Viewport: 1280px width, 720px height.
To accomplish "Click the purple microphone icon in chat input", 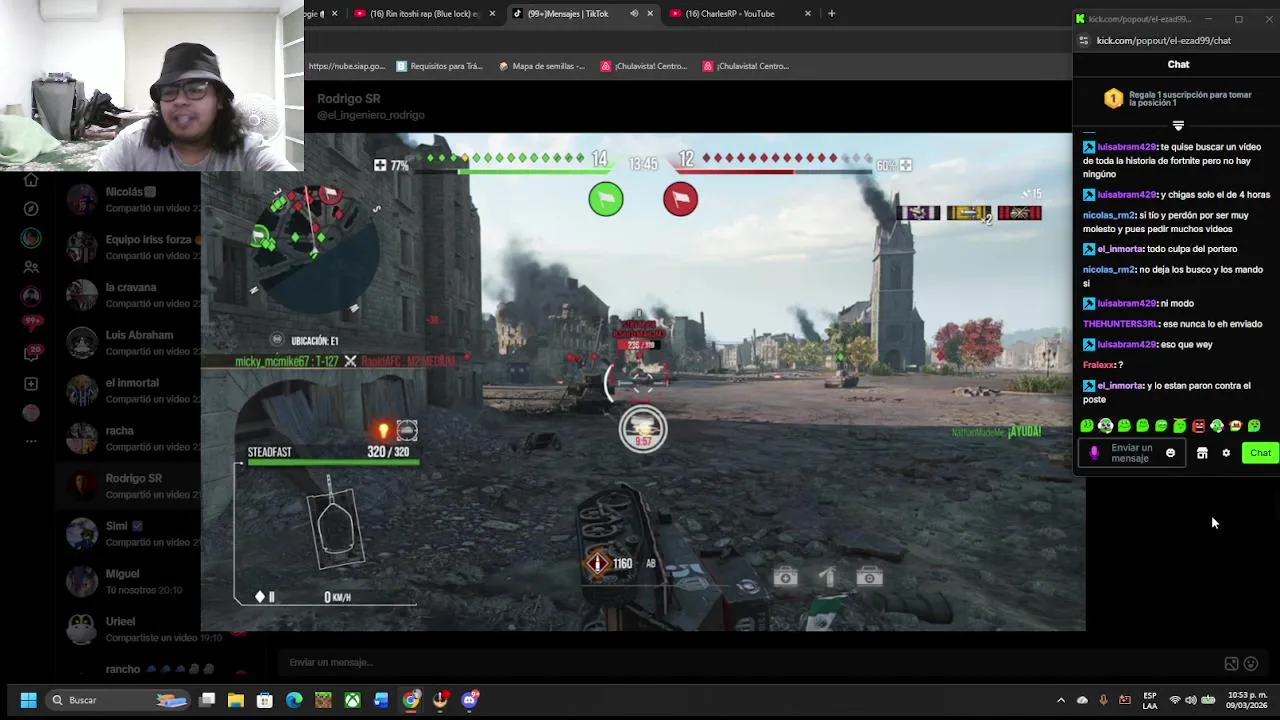I will coord(1094,453).
